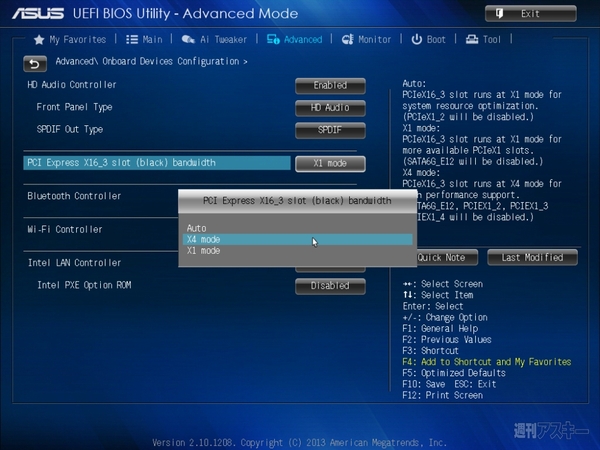Select the Bluetooth Controller row

point(74,196)
